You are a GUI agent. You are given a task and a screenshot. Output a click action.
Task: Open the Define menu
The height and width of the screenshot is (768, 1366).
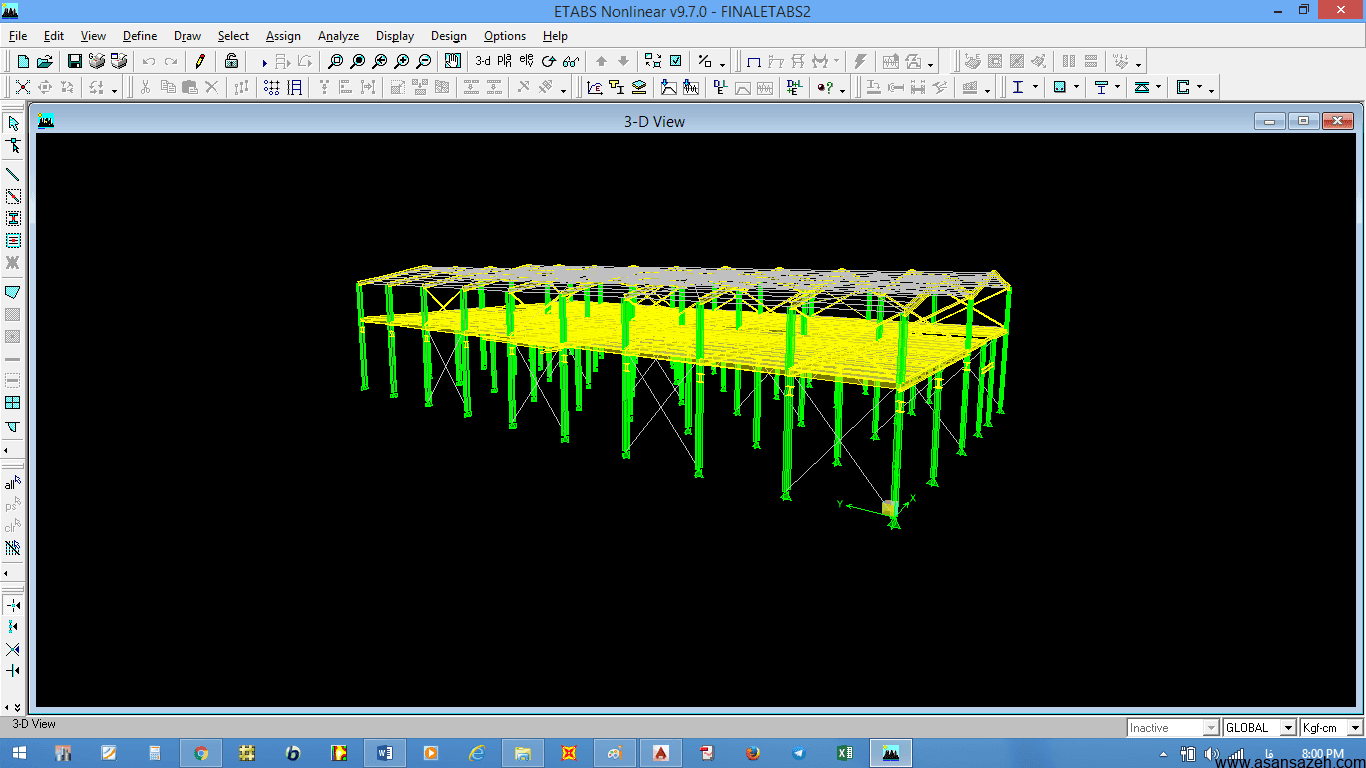pyautogui.click(x=140, y=36)
